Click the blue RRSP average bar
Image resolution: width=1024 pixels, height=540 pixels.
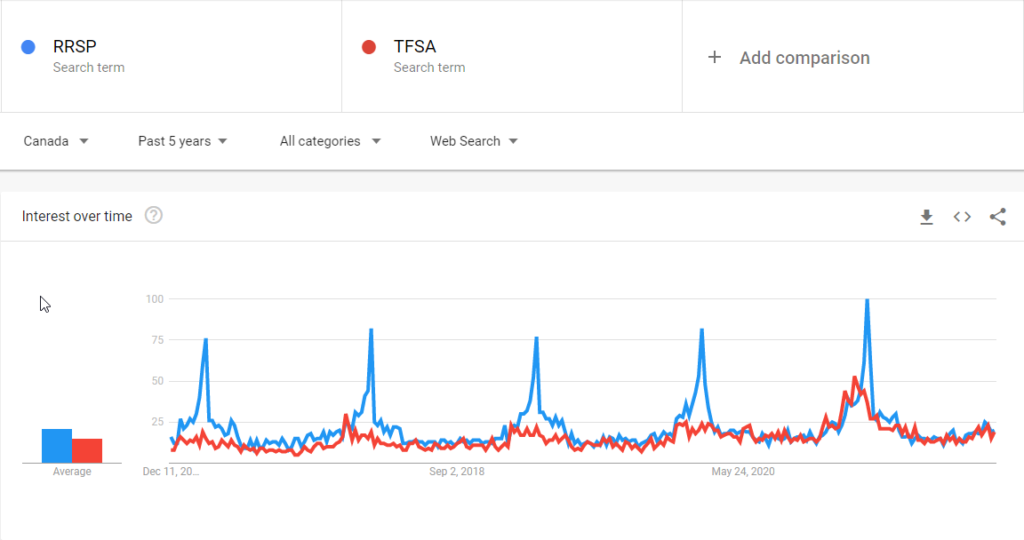pos(56,446)
